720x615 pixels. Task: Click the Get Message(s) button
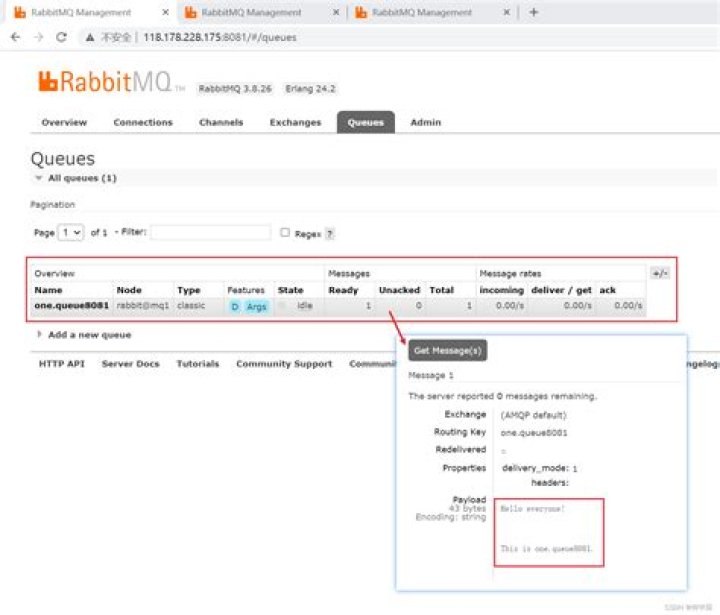pos(447,351)
